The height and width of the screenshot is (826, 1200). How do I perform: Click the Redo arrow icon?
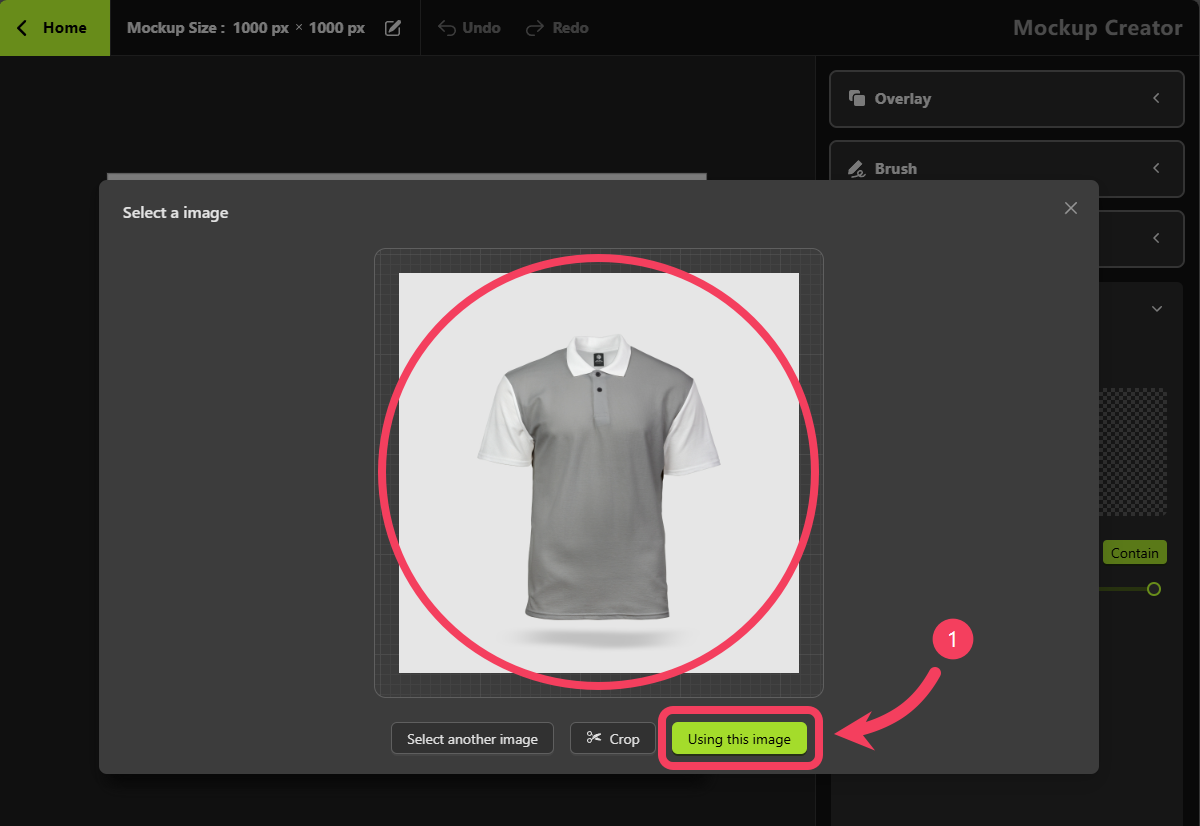pyautogui.click(x=535, y=28)
